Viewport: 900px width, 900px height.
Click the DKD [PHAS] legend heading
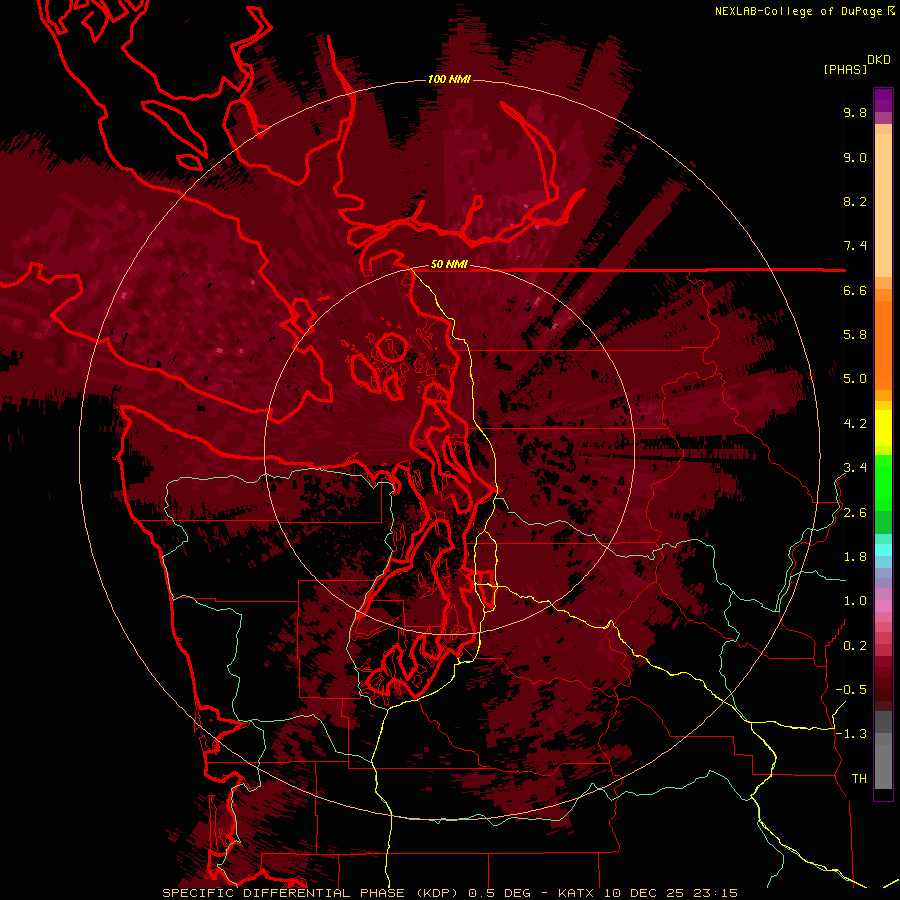pos(856,64)
